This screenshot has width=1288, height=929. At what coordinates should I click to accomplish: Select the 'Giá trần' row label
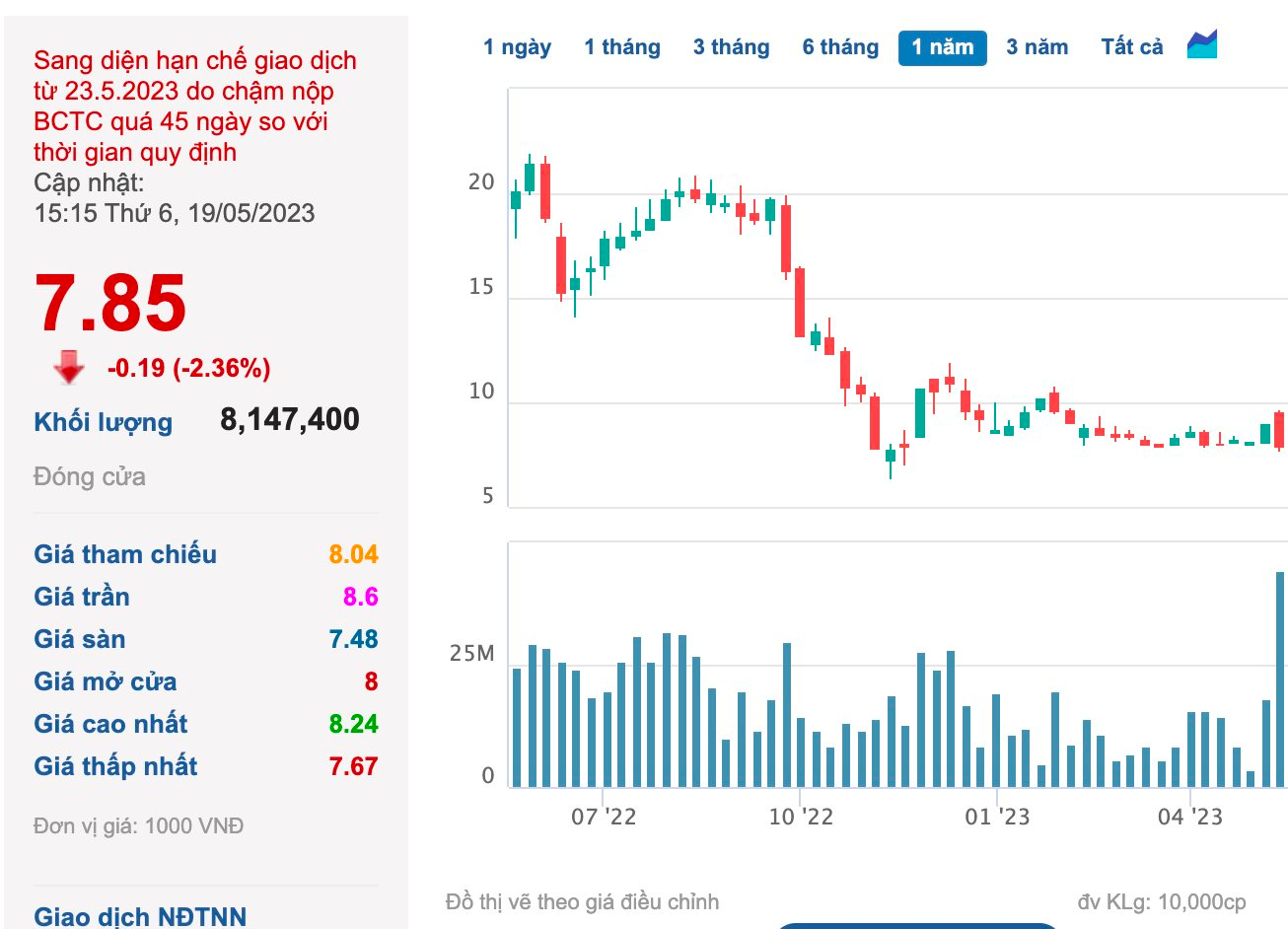point(82,597)
